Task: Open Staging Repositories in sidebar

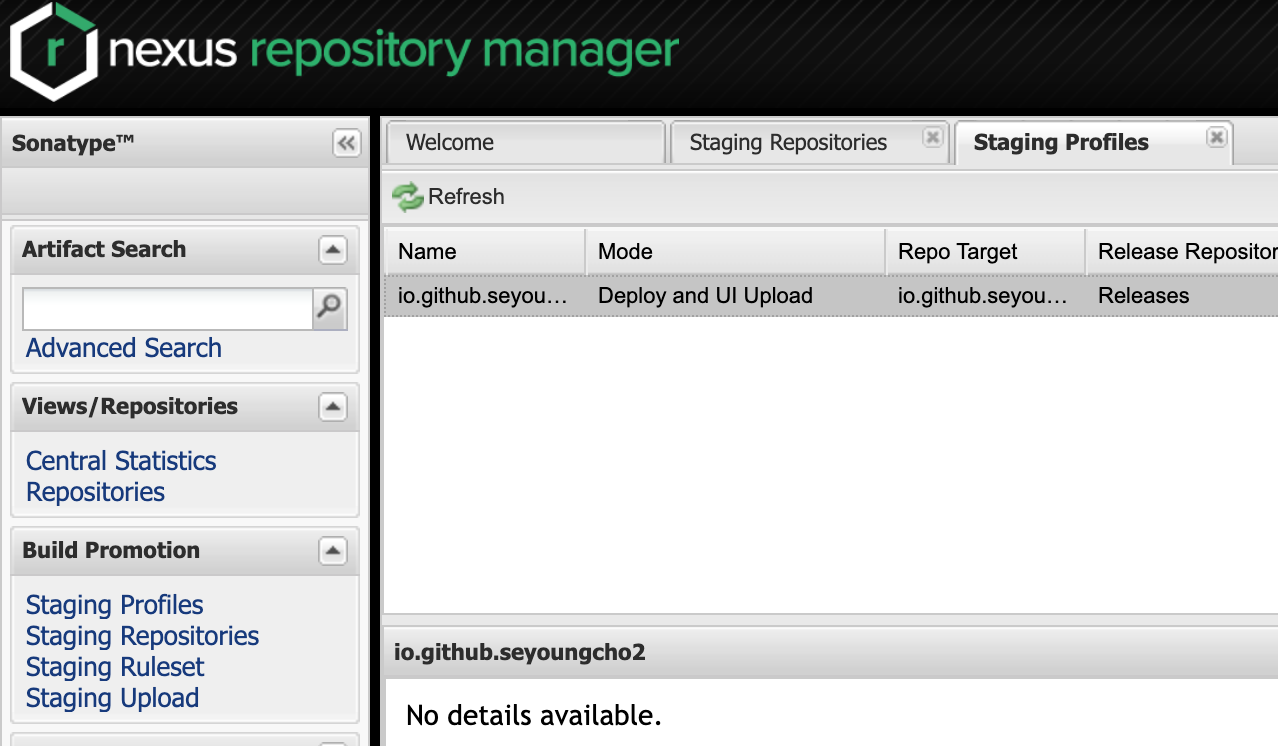Action: 142,636
